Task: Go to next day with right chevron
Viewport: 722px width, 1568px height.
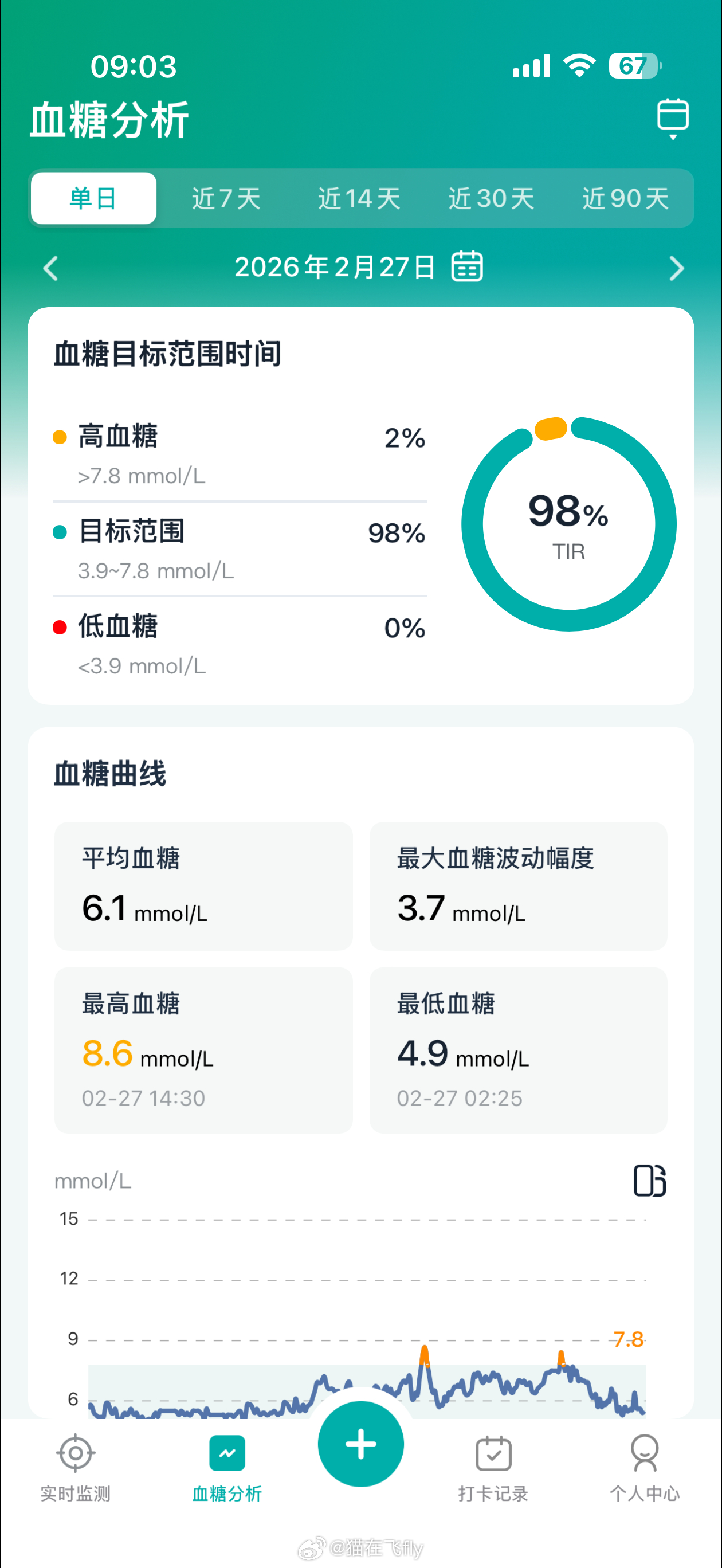Action: coord(676,268)
